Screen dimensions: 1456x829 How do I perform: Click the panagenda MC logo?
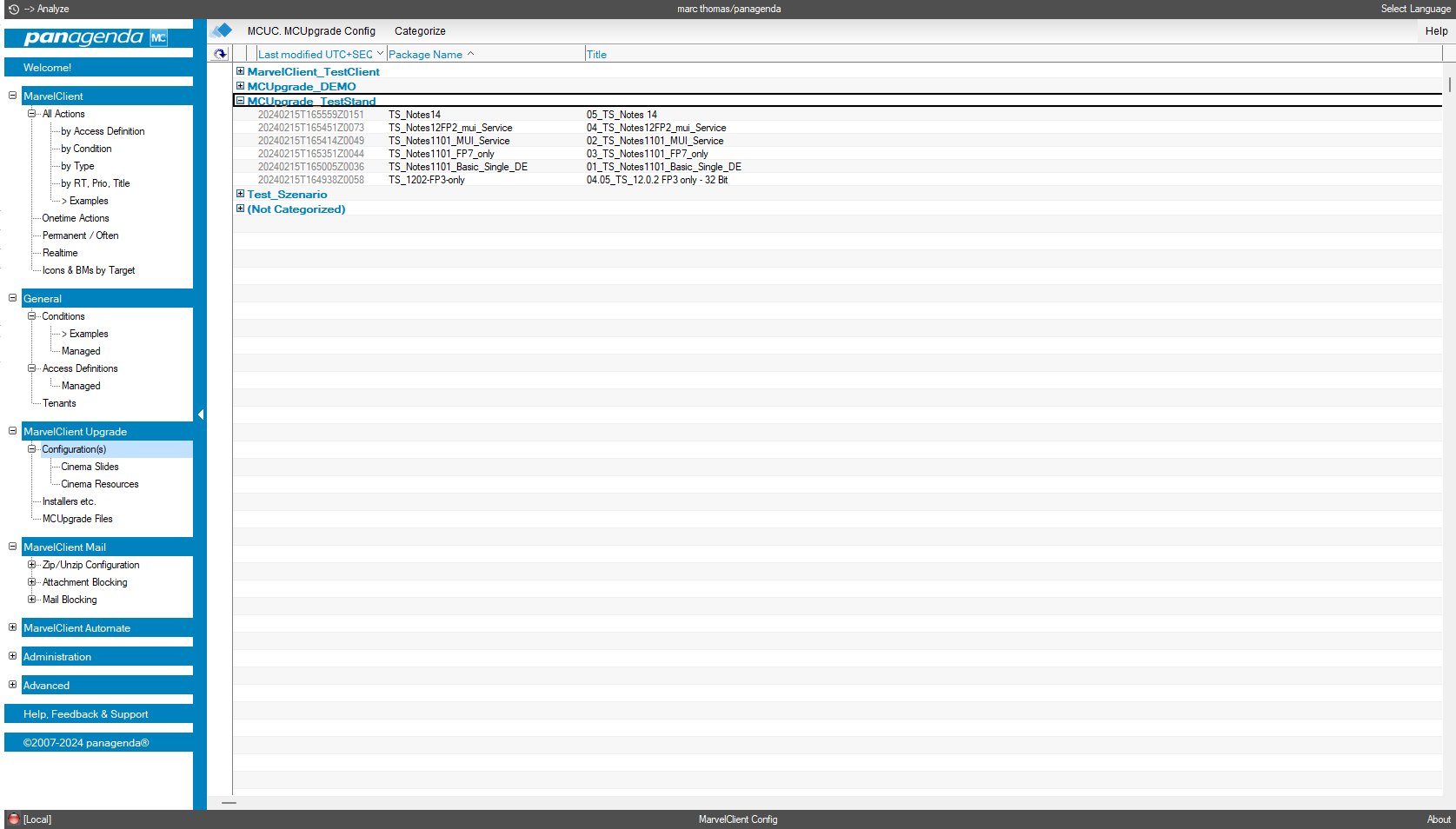(x=96, y=37)
